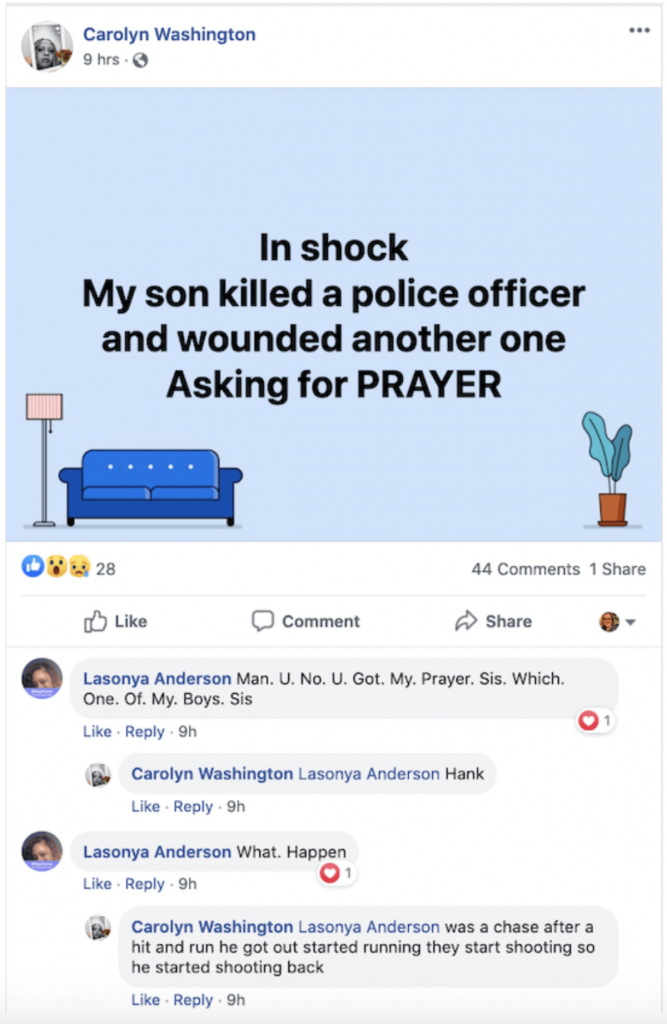Click the public globe privacy icon

coord(141,60)
